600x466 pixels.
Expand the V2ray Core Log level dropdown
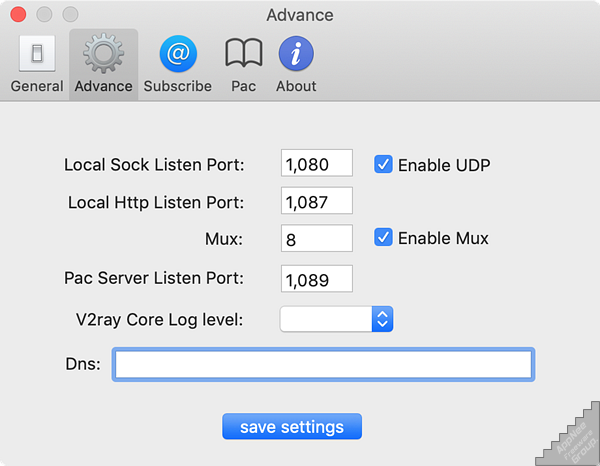[x=336, y=319]
